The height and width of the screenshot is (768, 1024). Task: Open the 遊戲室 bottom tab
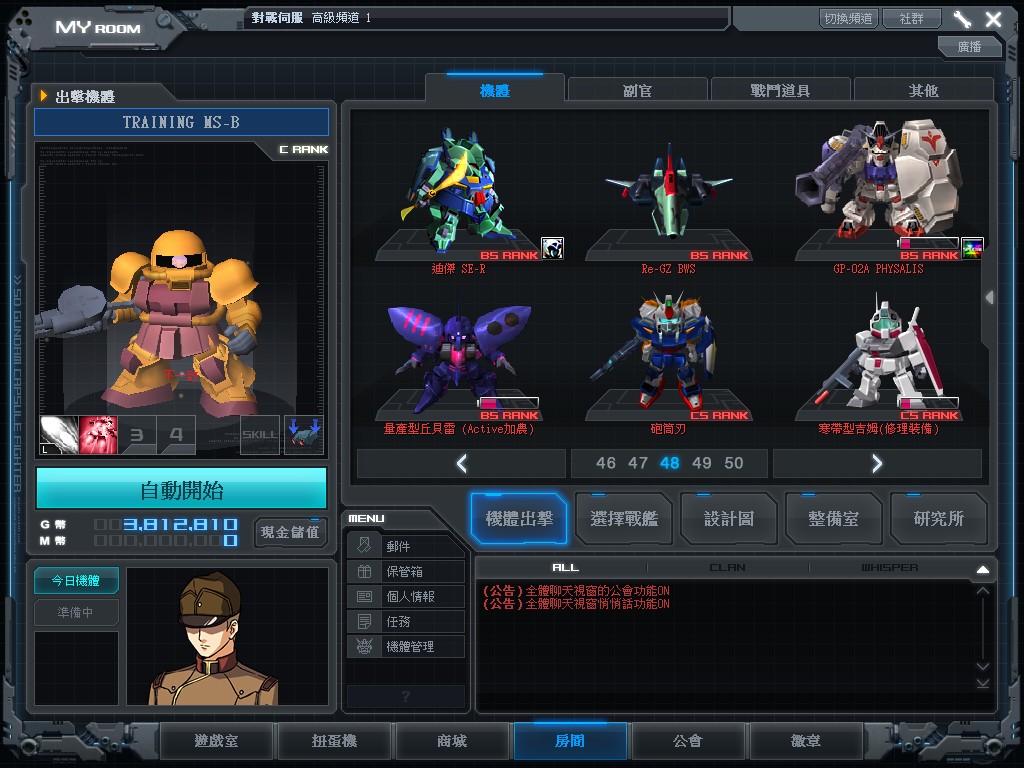tap(216, 741)
